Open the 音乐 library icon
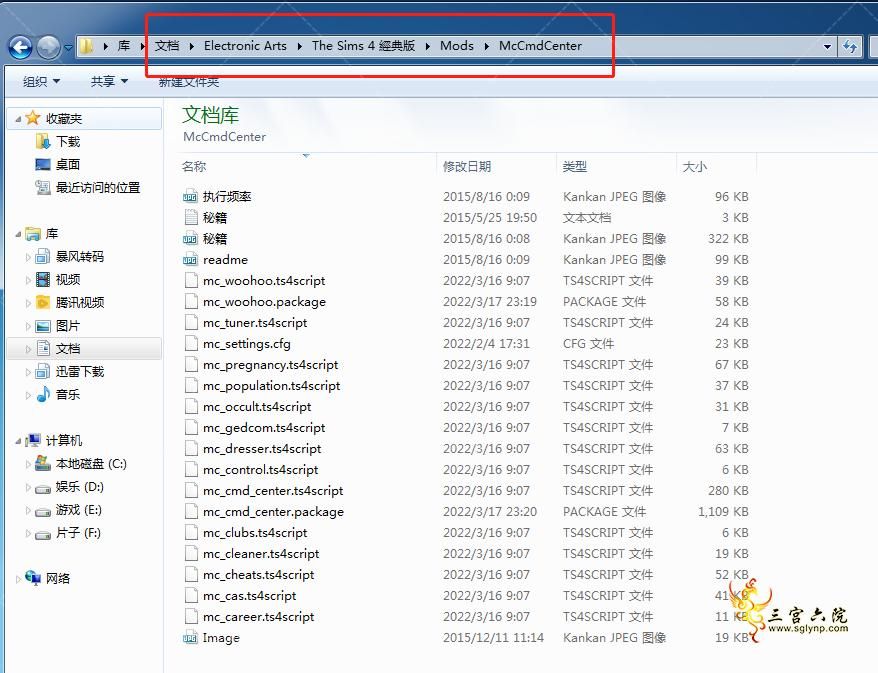 [x=43, y=394]
